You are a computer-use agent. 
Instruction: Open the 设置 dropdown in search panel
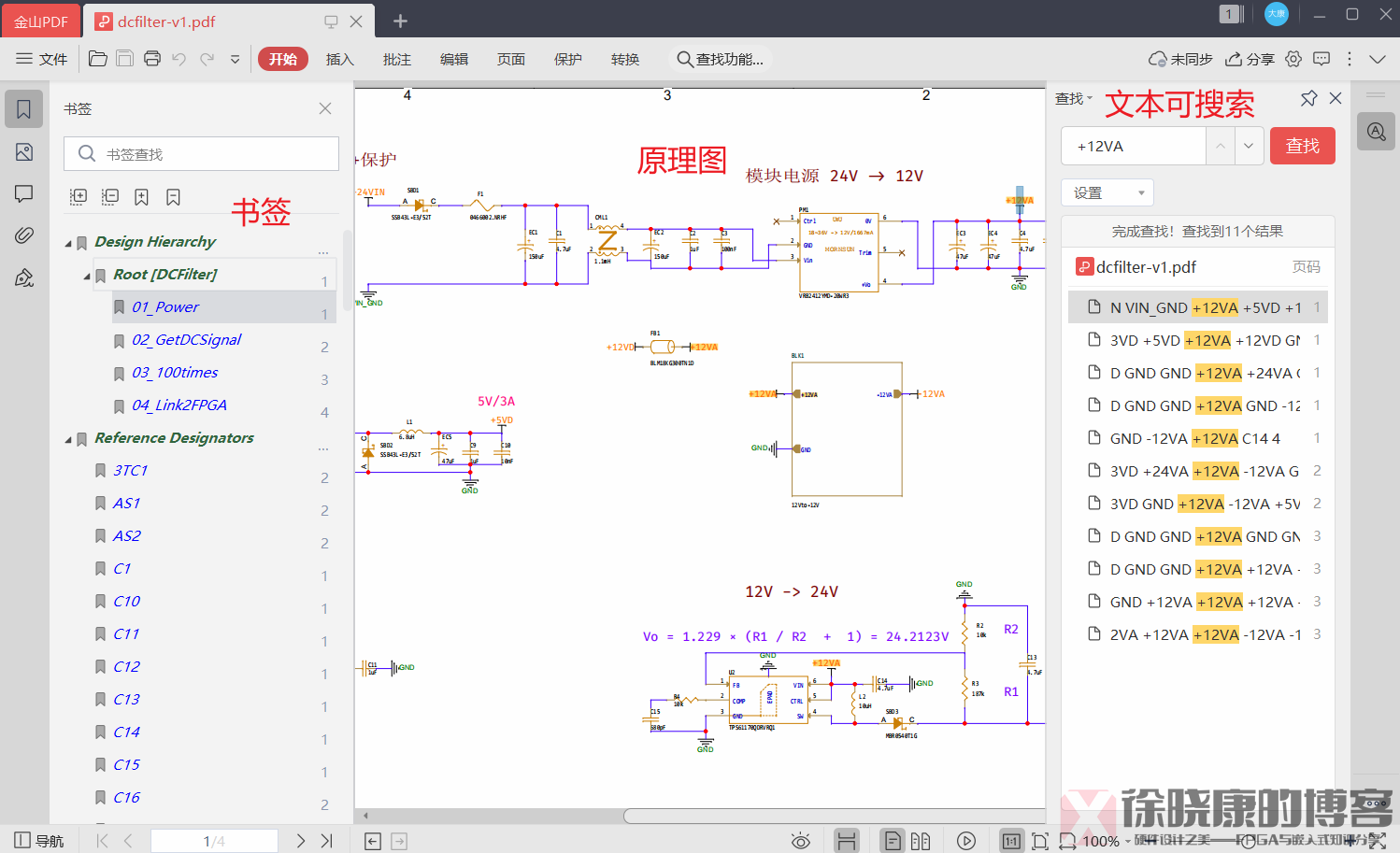(x=1107, y=192)
